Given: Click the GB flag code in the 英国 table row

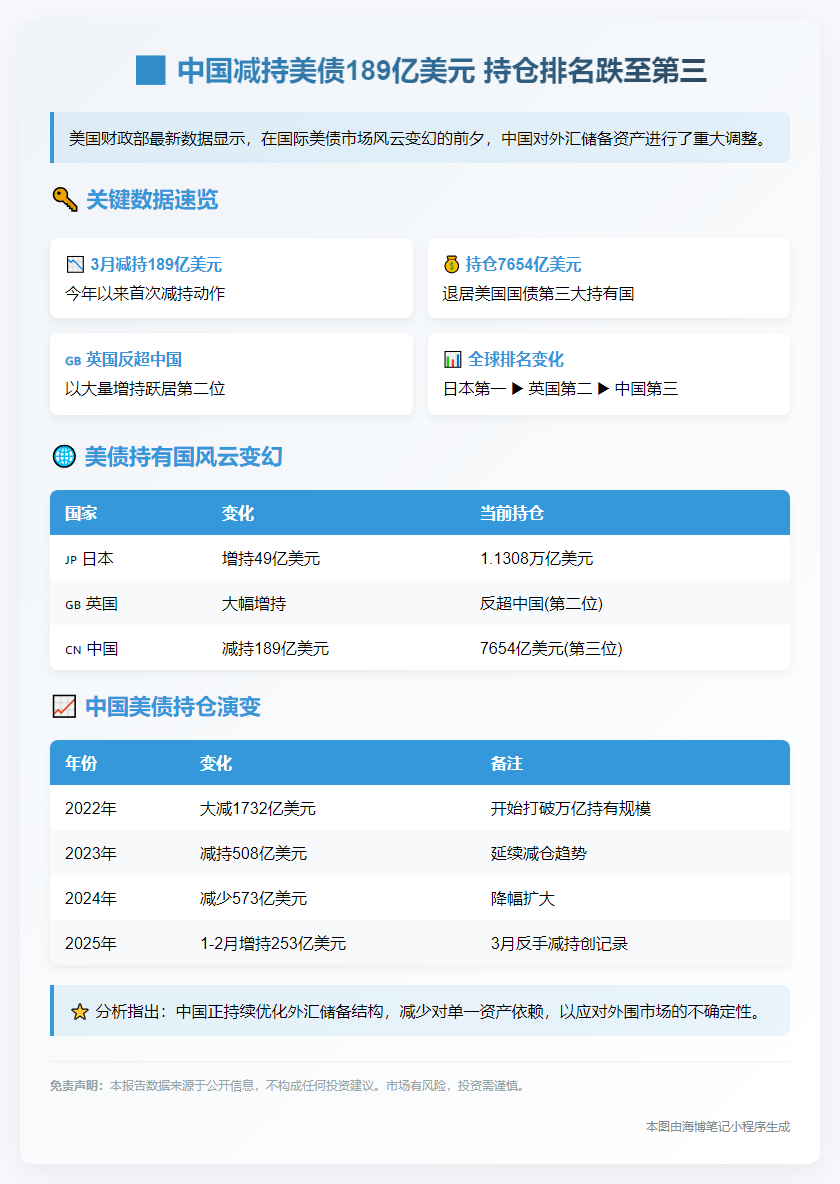Looking at the screenshot, I should [x=73, y=605].
